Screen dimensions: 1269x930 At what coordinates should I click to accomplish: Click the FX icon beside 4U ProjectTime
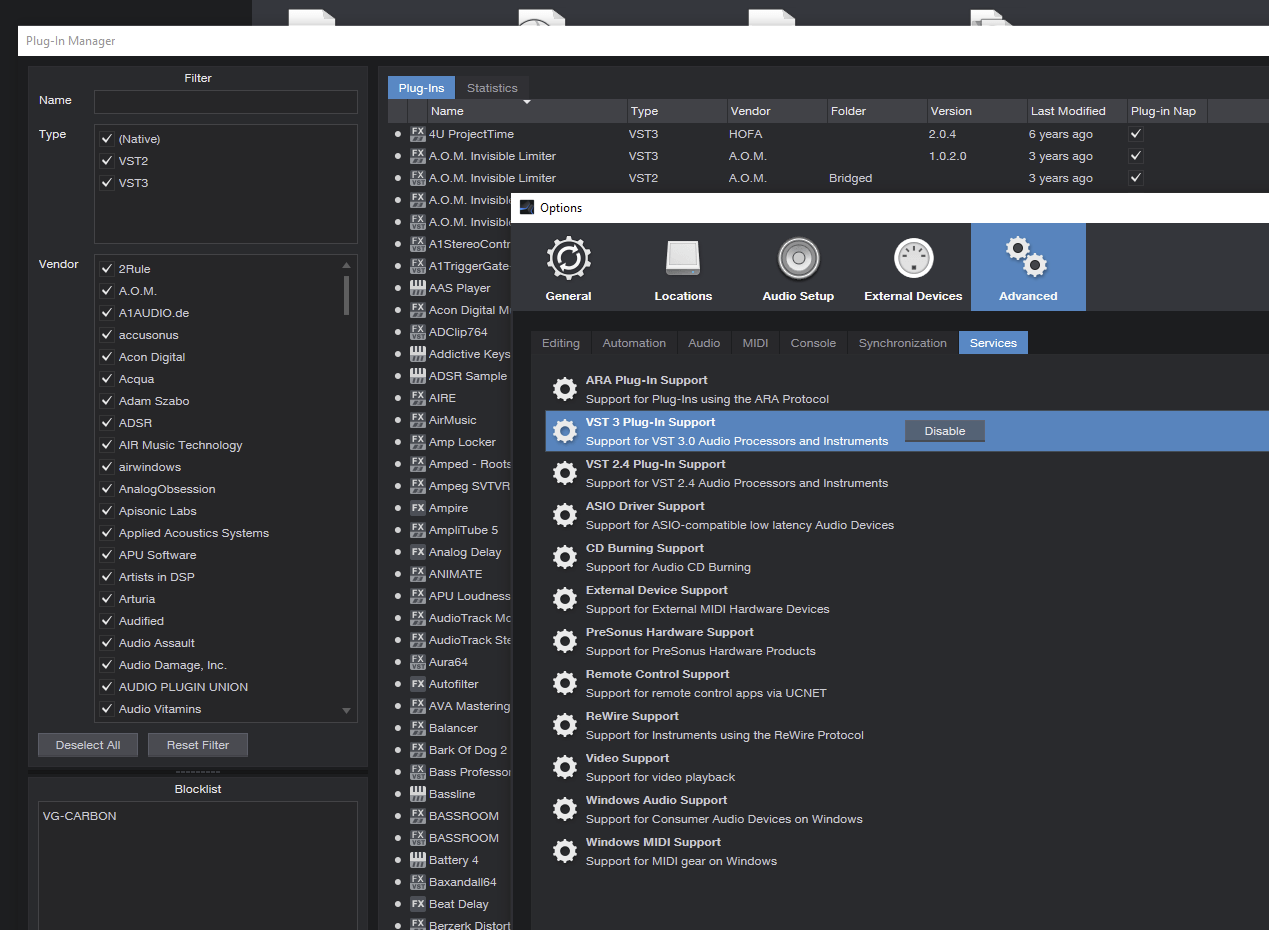click(418, 134)
